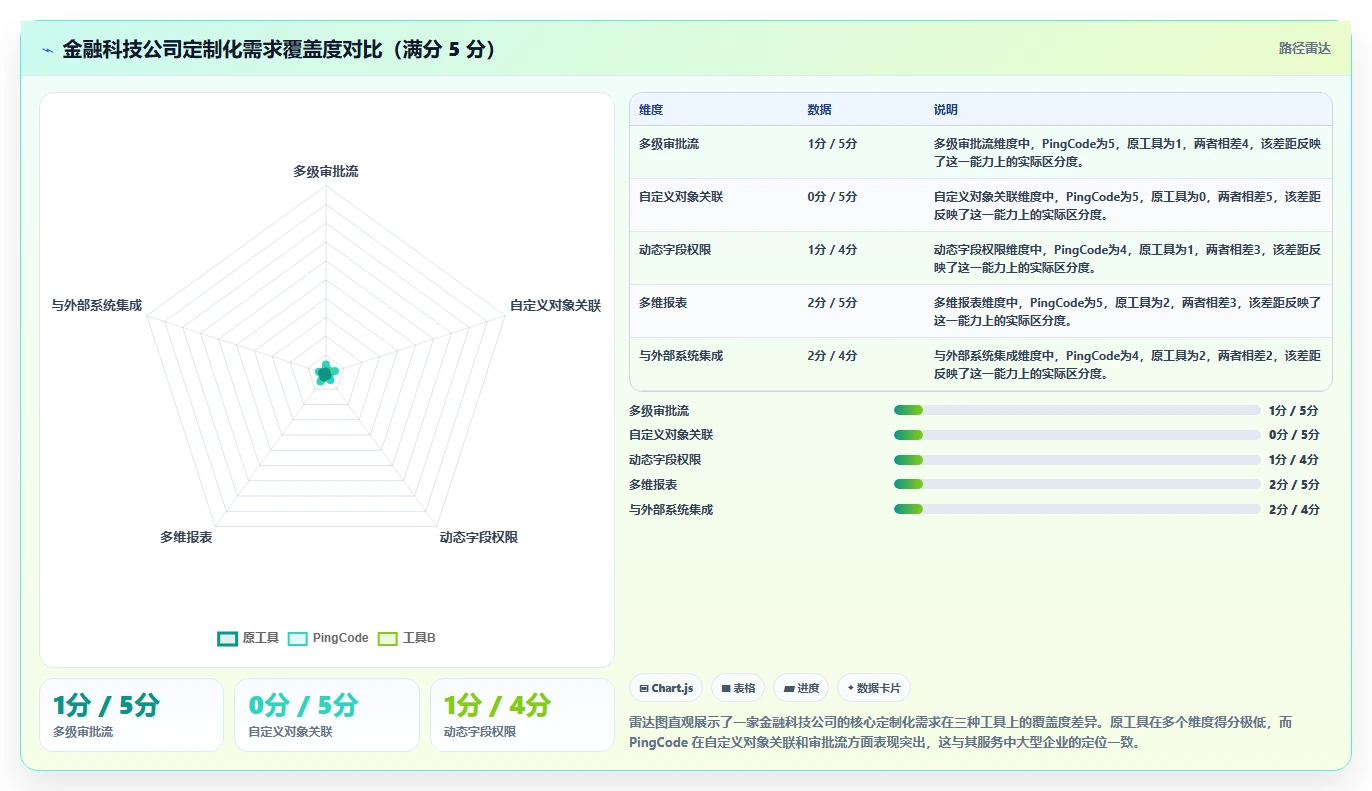The height and width of the screenshot is (791, 1372).
Task: Toggle the 工具B legend swatch
Action: pyautogui.click(x=388, y=639)
